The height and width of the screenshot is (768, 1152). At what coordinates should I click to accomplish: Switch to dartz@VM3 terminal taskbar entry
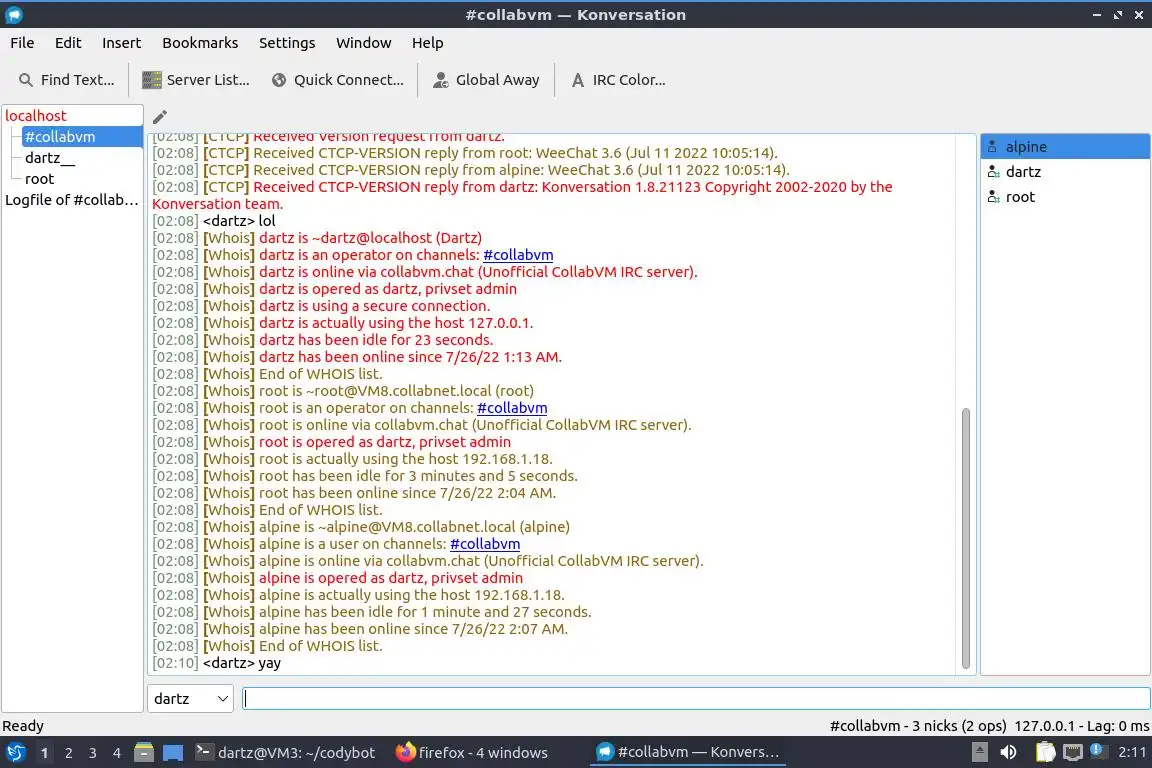pos(285,753)
